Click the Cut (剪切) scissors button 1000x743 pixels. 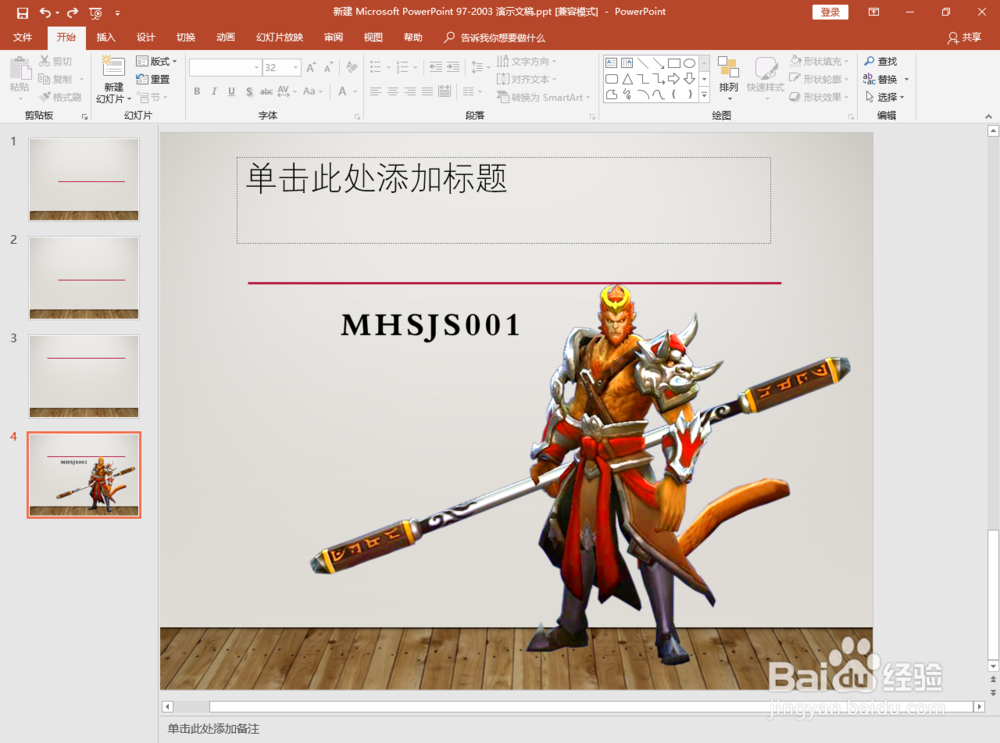pos(55,61)
